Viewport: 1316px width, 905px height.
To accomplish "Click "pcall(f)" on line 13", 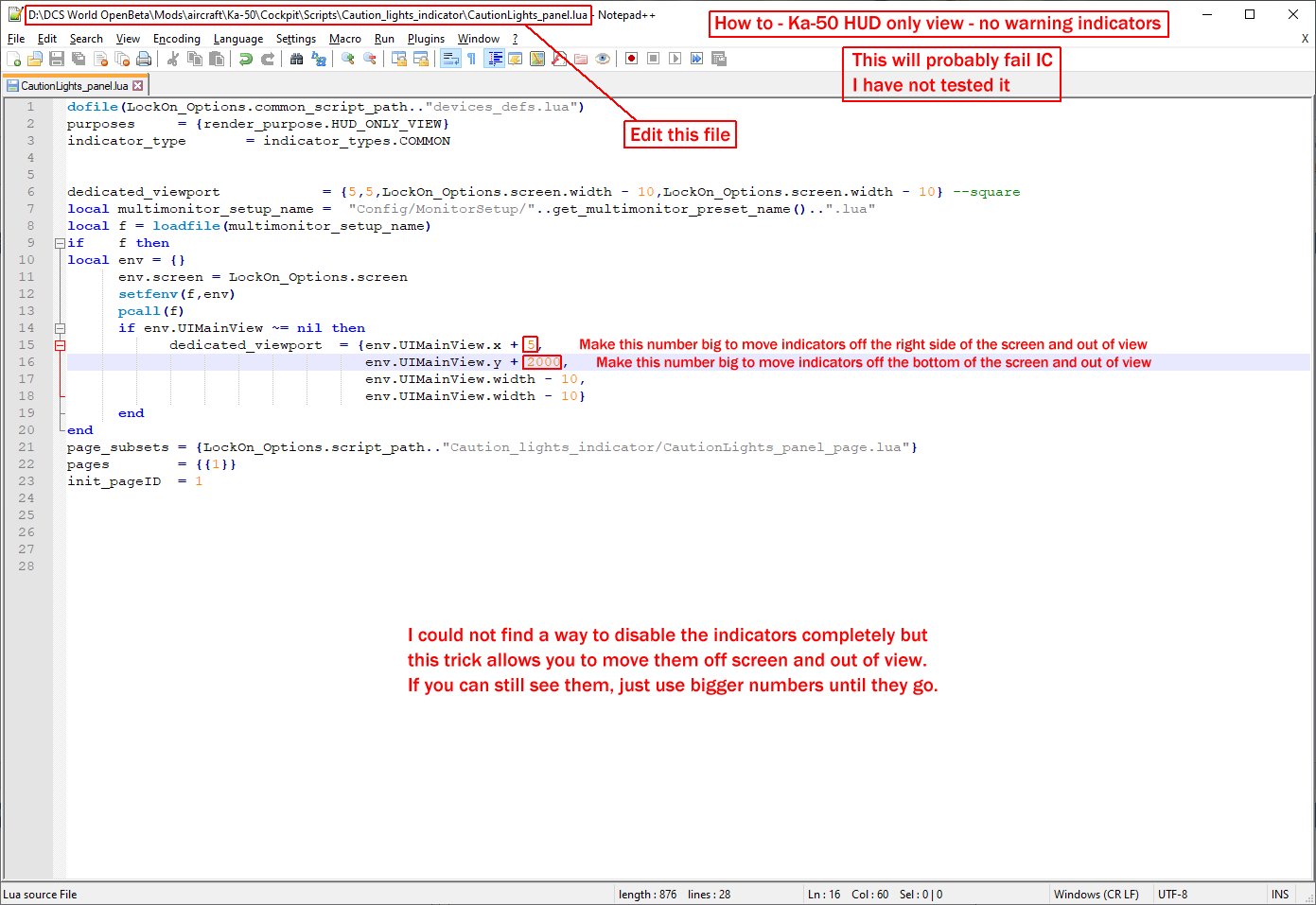I will (x=151, y=311).
